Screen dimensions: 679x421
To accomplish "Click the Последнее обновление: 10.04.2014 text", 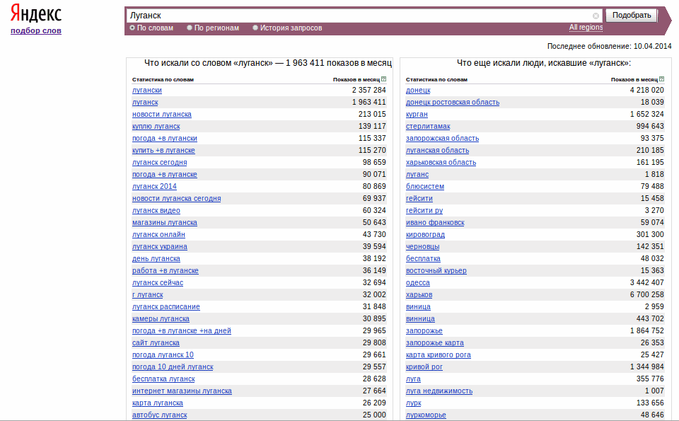I will point(609,46).
